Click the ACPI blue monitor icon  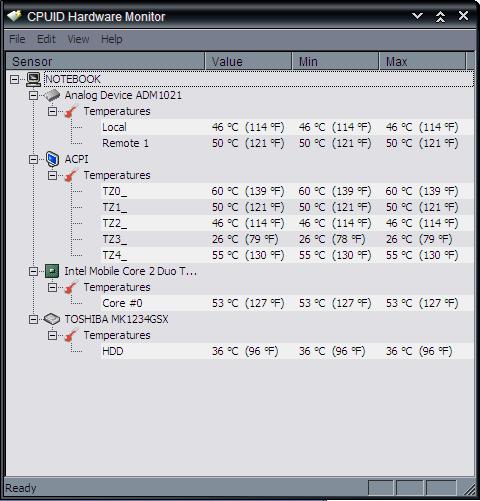coord(52,159)
